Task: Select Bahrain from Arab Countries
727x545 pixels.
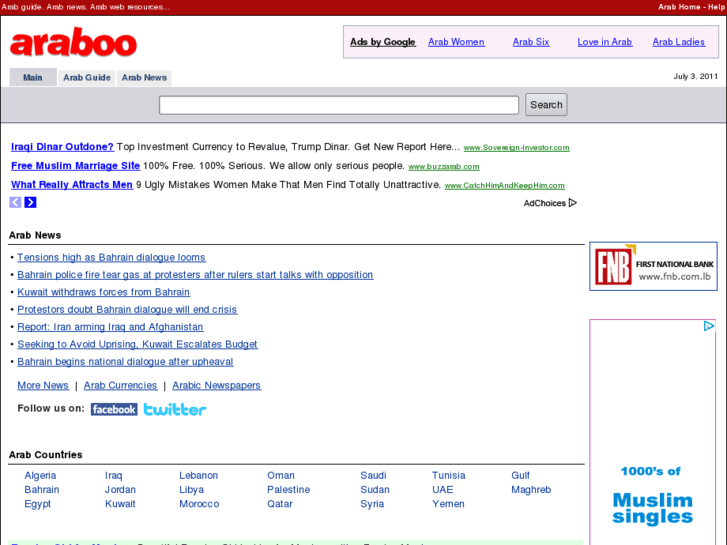Action: (x=42, y=490)
